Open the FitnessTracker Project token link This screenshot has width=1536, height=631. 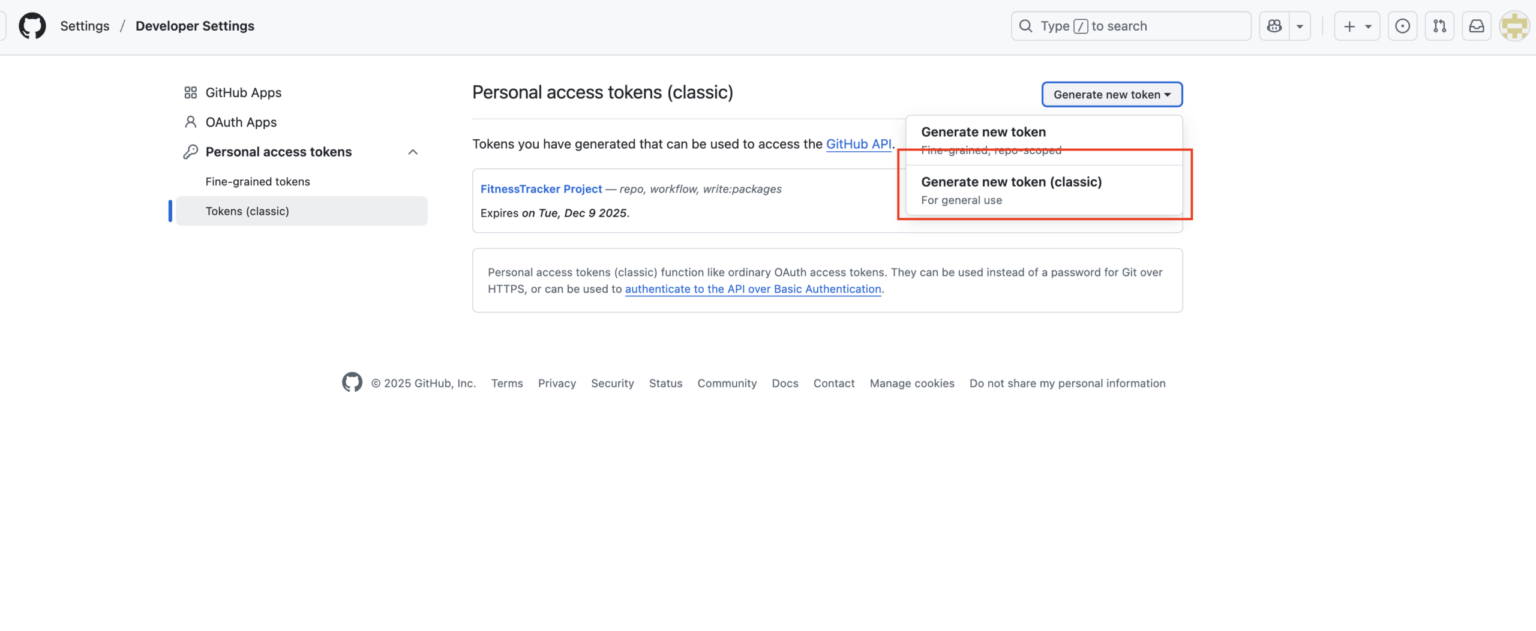541,189
